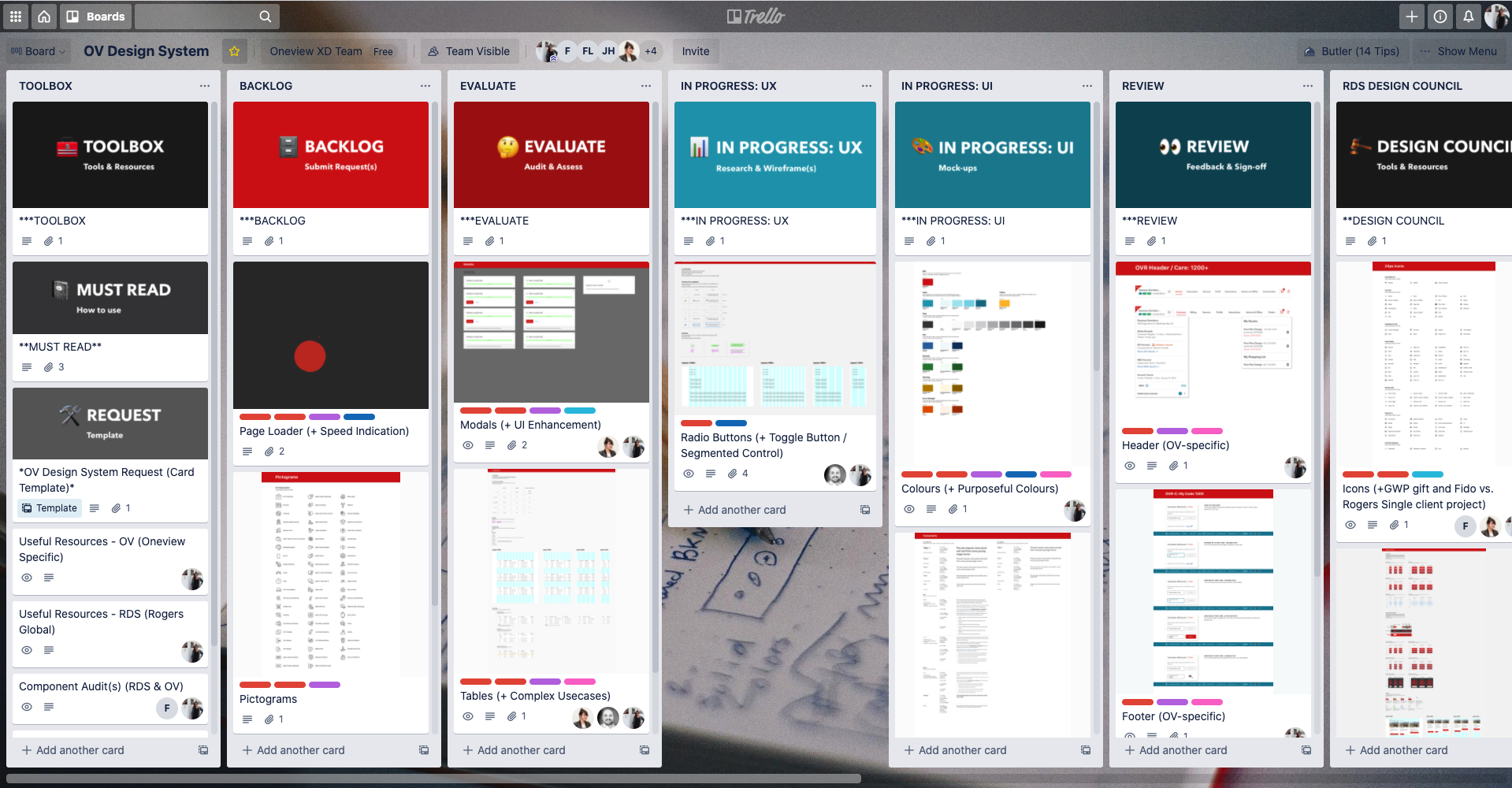Toggle watch eye on Radio Buttons card
The width and height of the screenshot is (1512, 788).
tap(689, 474)
